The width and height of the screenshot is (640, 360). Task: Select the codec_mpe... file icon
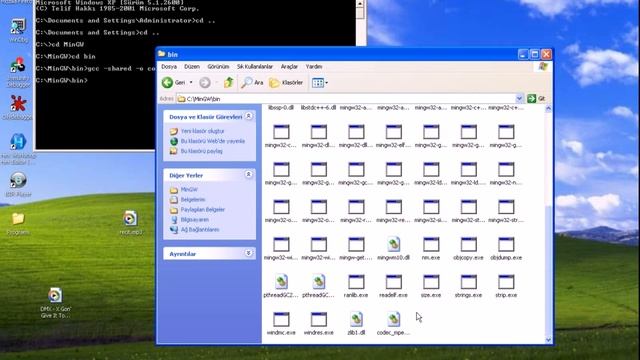pyautogui.click(x=393, y=320)
